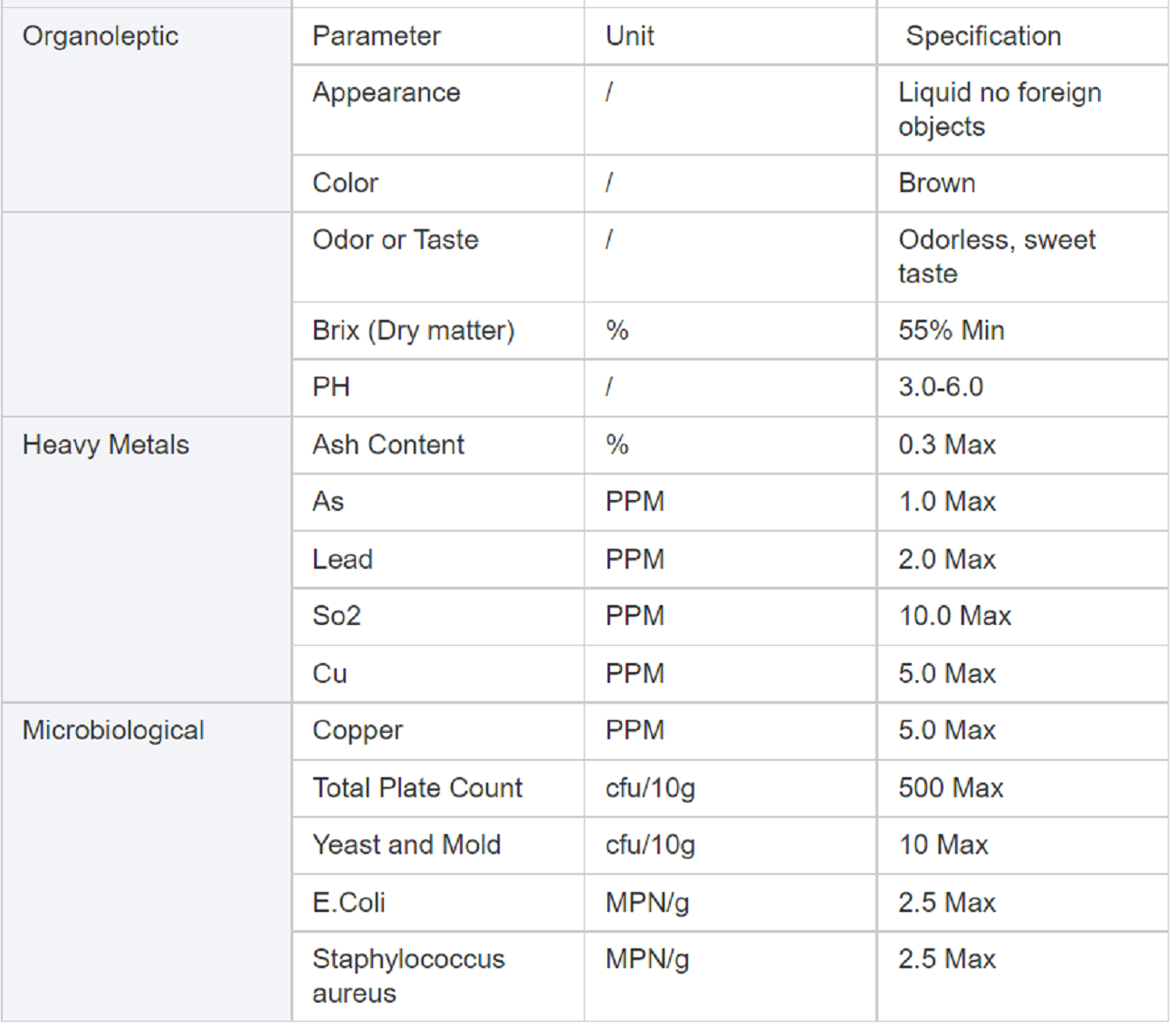Click the Parameter column header
1176x1028 pixels.
438,36
